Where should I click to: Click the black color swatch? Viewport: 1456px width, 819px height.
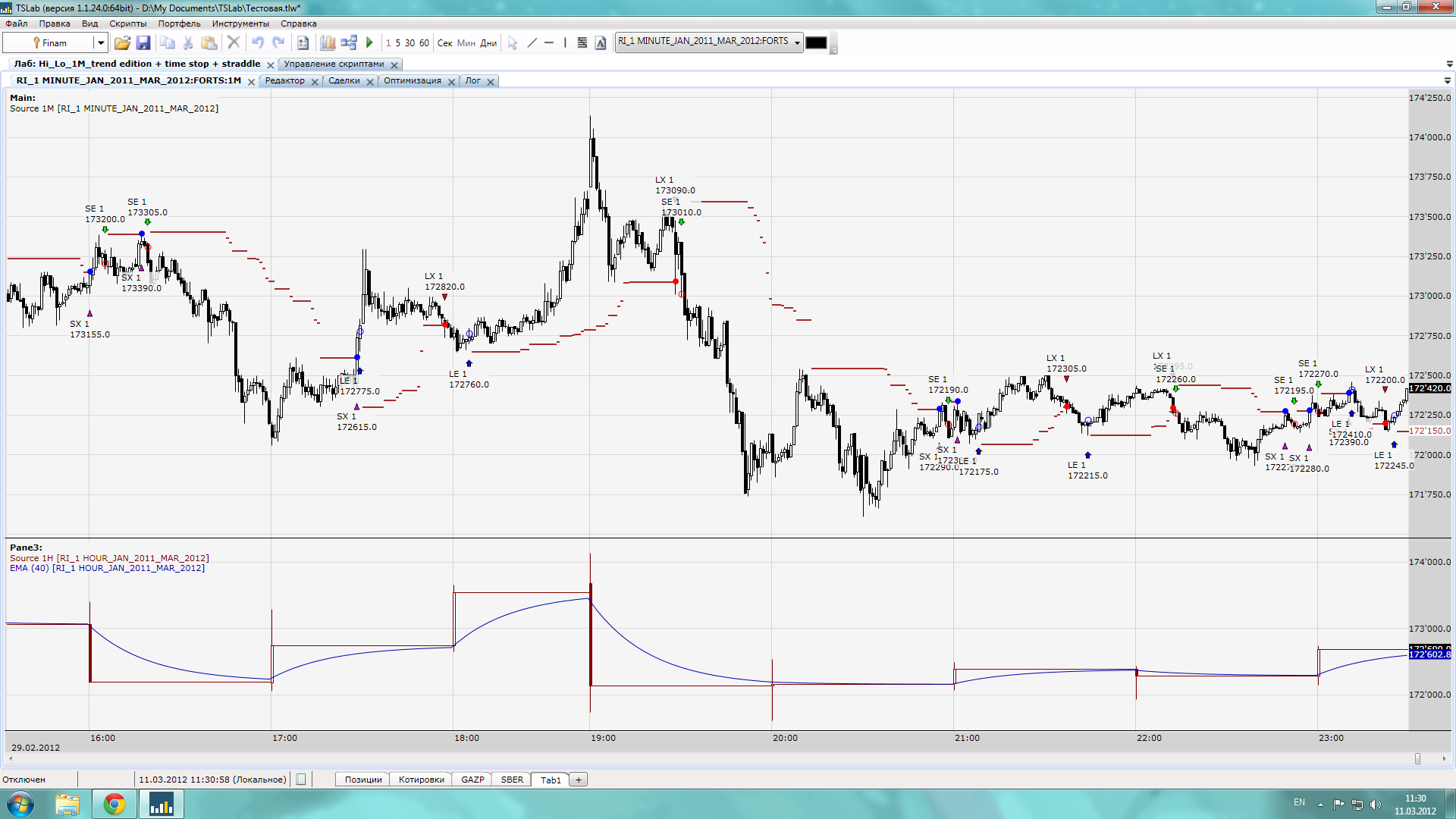tap(816, 43)
